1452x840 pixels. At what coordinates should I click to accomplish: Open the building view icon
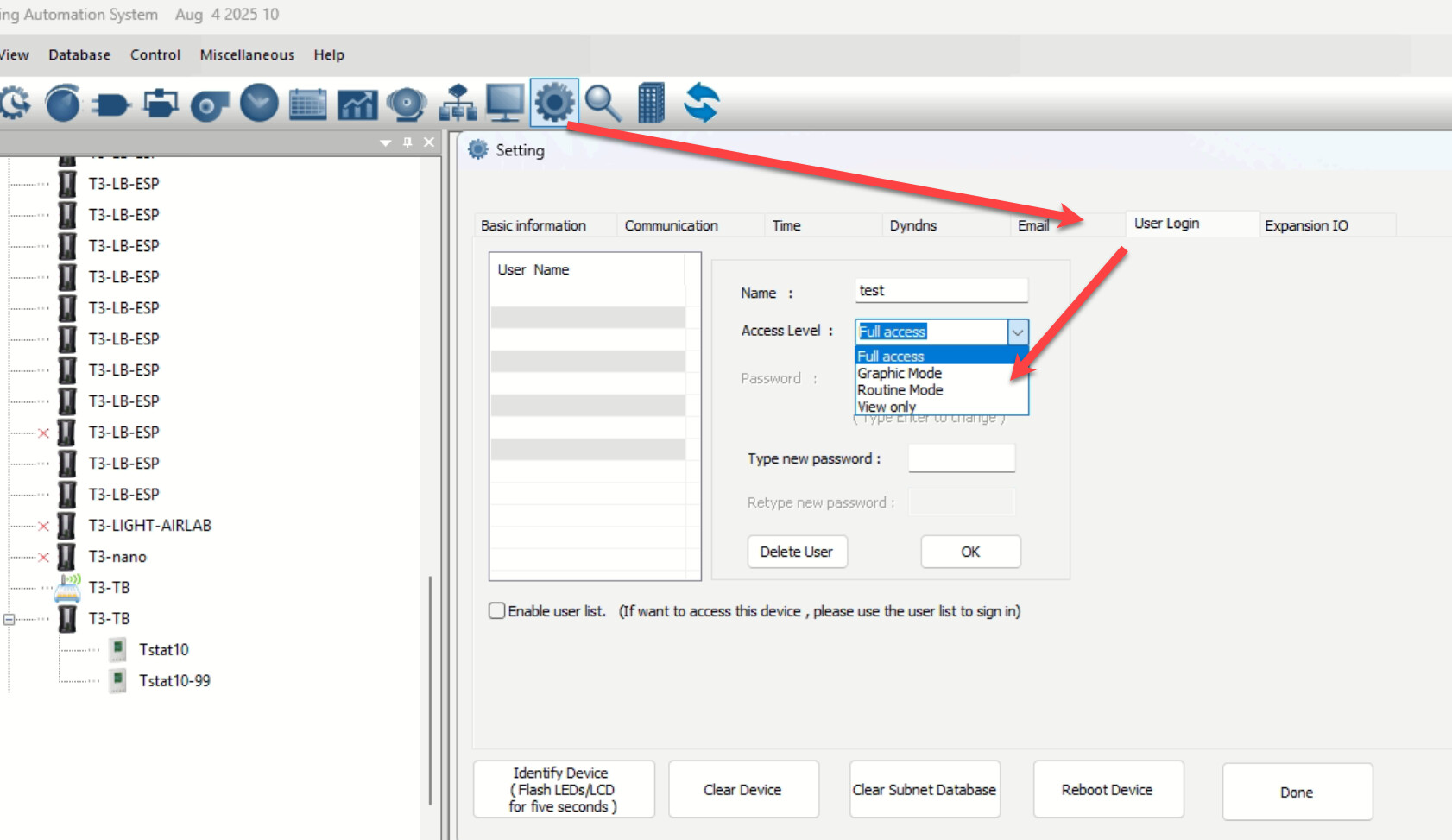point(651,104)
